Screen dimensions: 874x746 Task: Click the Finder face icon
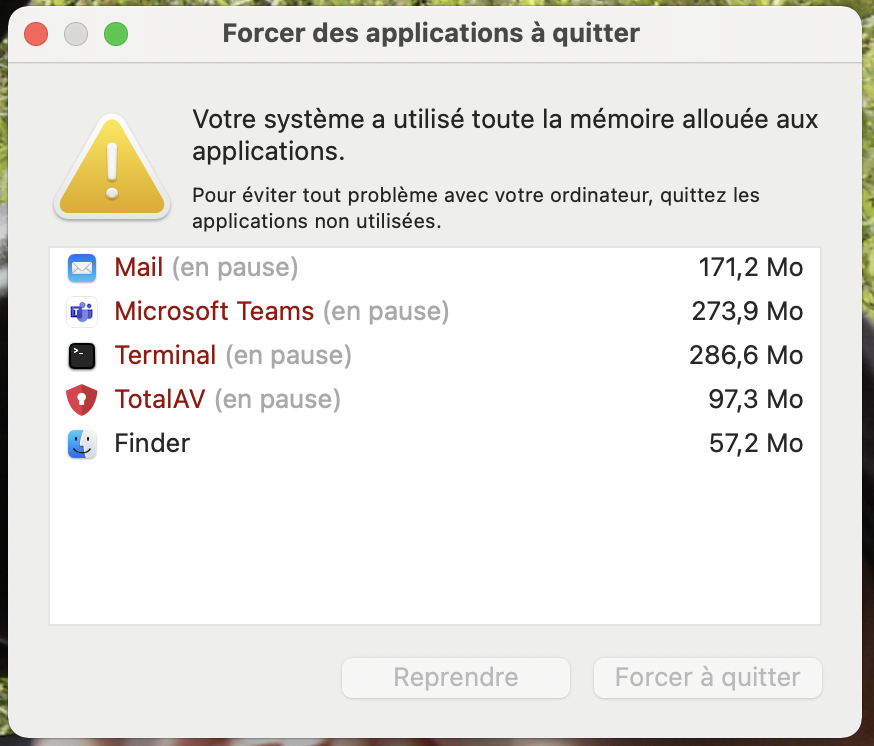coord(82,444)
